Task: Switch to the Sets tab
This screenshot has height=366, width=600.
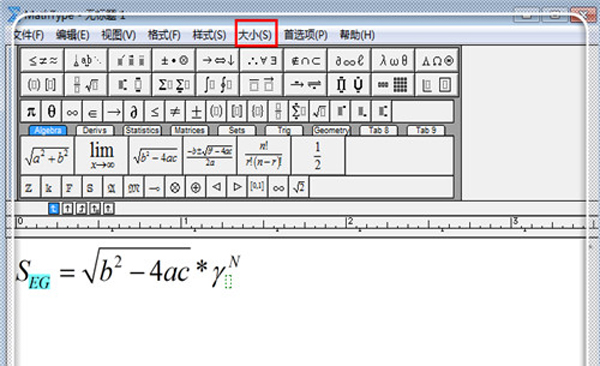Action: [236, 131]
